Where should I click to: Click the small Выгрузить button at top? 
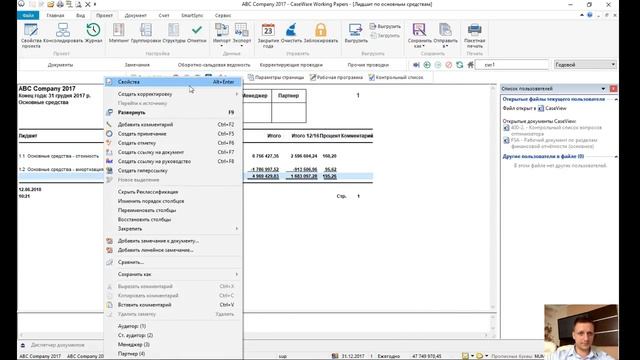pos(385,26)
